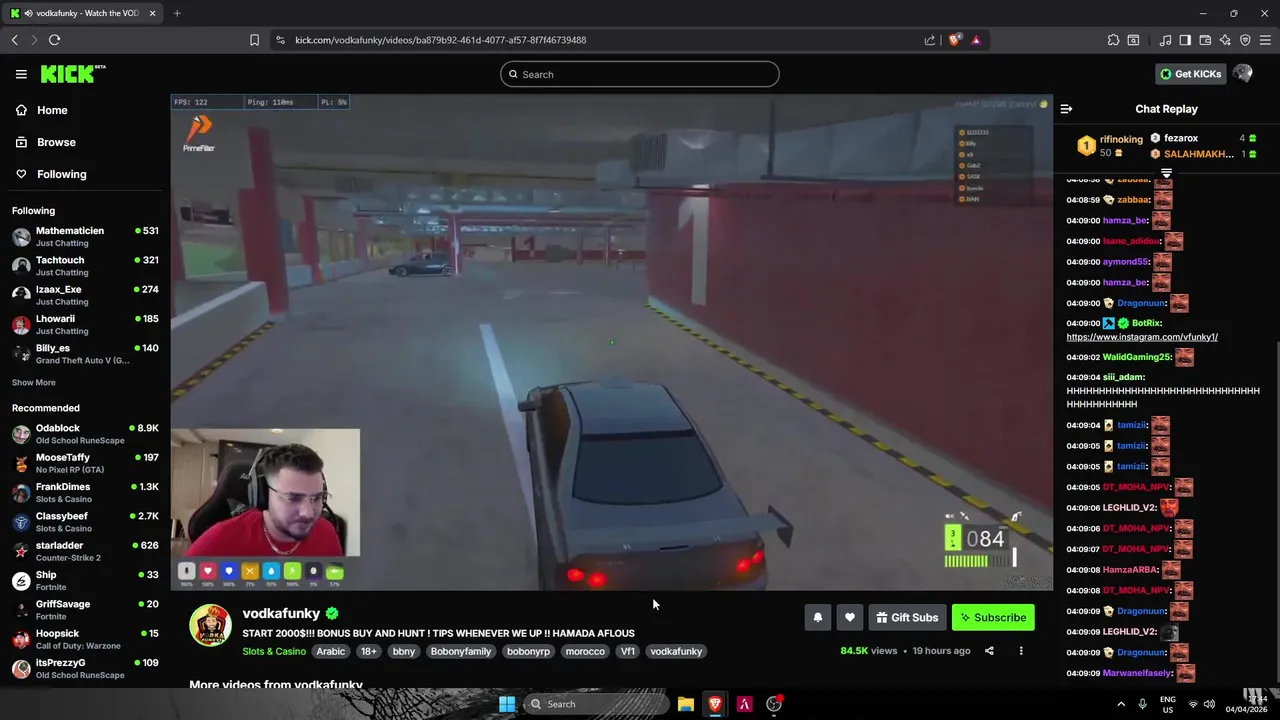
Task: Open vodkafunky channel name link
Action: click(281, 613)
